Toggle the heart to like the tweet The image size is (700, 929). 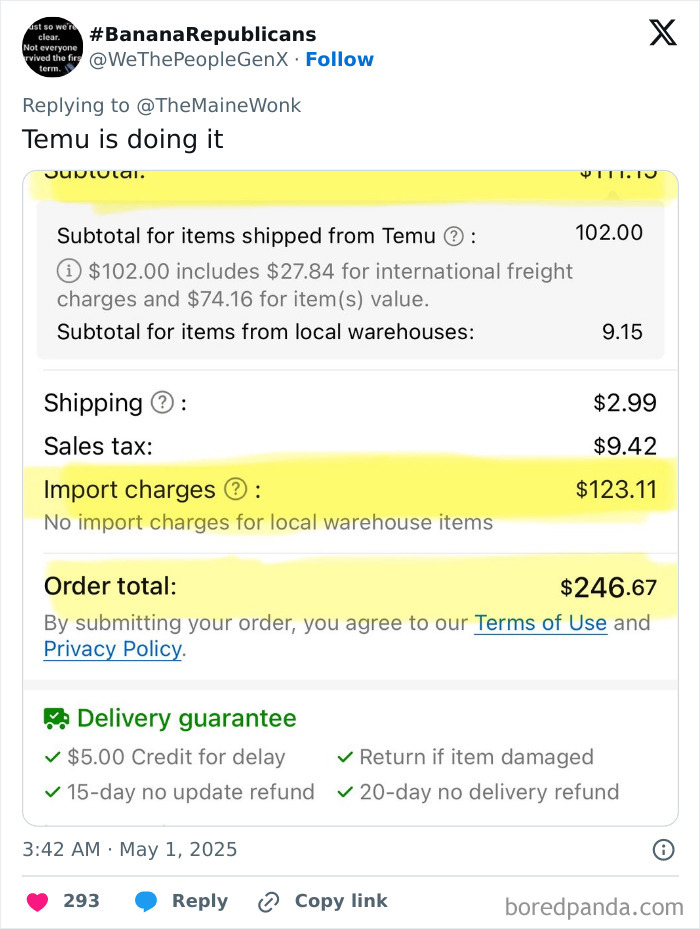[38, 901]
